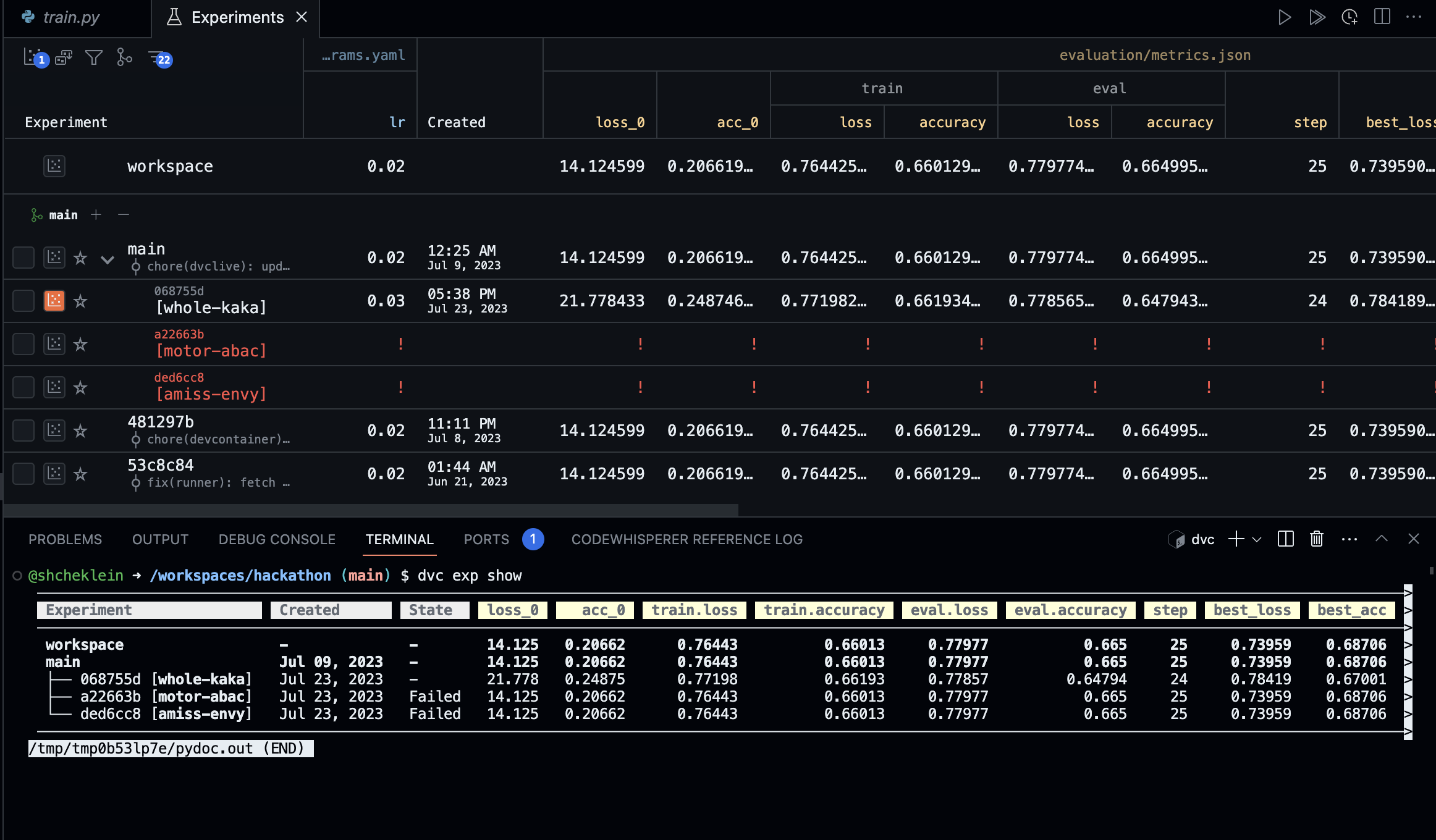Select the filter experiments icon
1436x840 pixels.
coord(93,58)
